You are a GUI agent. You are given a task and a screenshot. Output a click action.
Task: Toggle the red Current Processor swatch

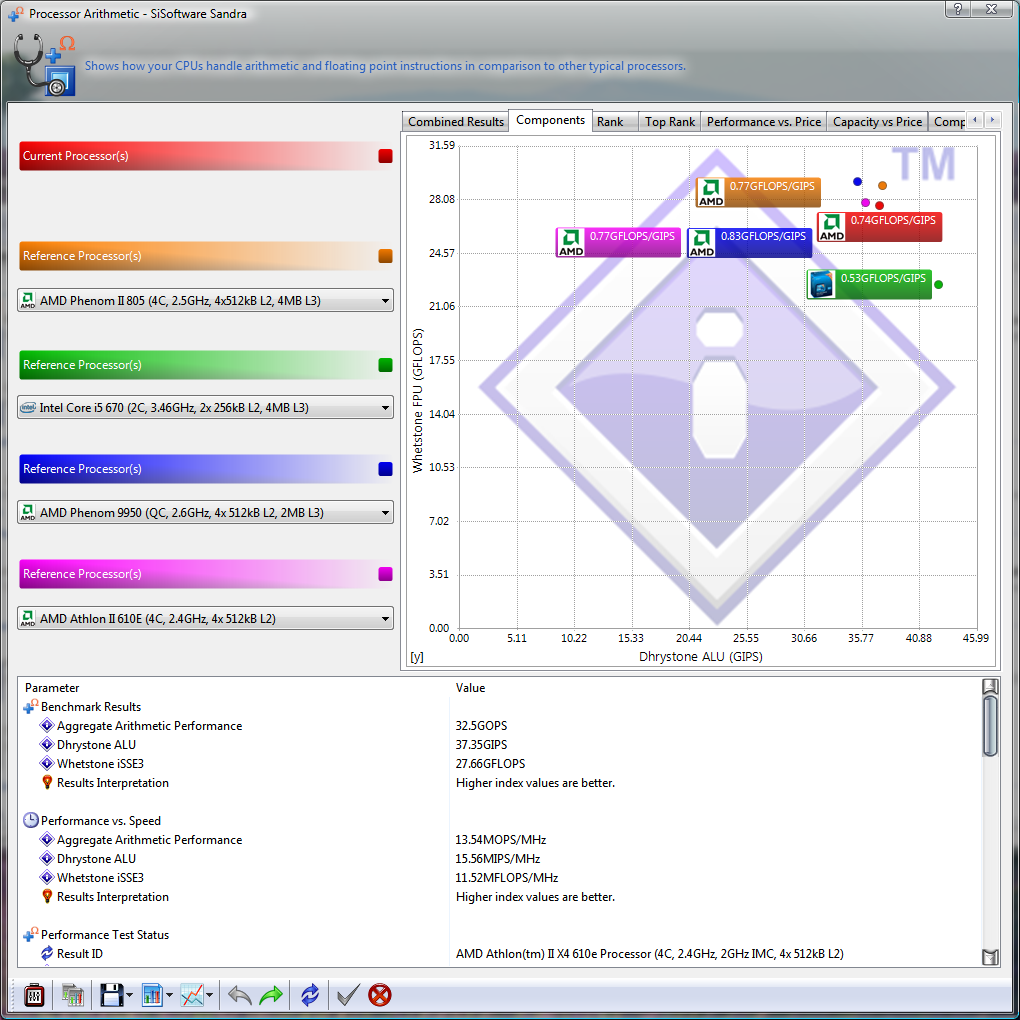[x=386, y=156]
